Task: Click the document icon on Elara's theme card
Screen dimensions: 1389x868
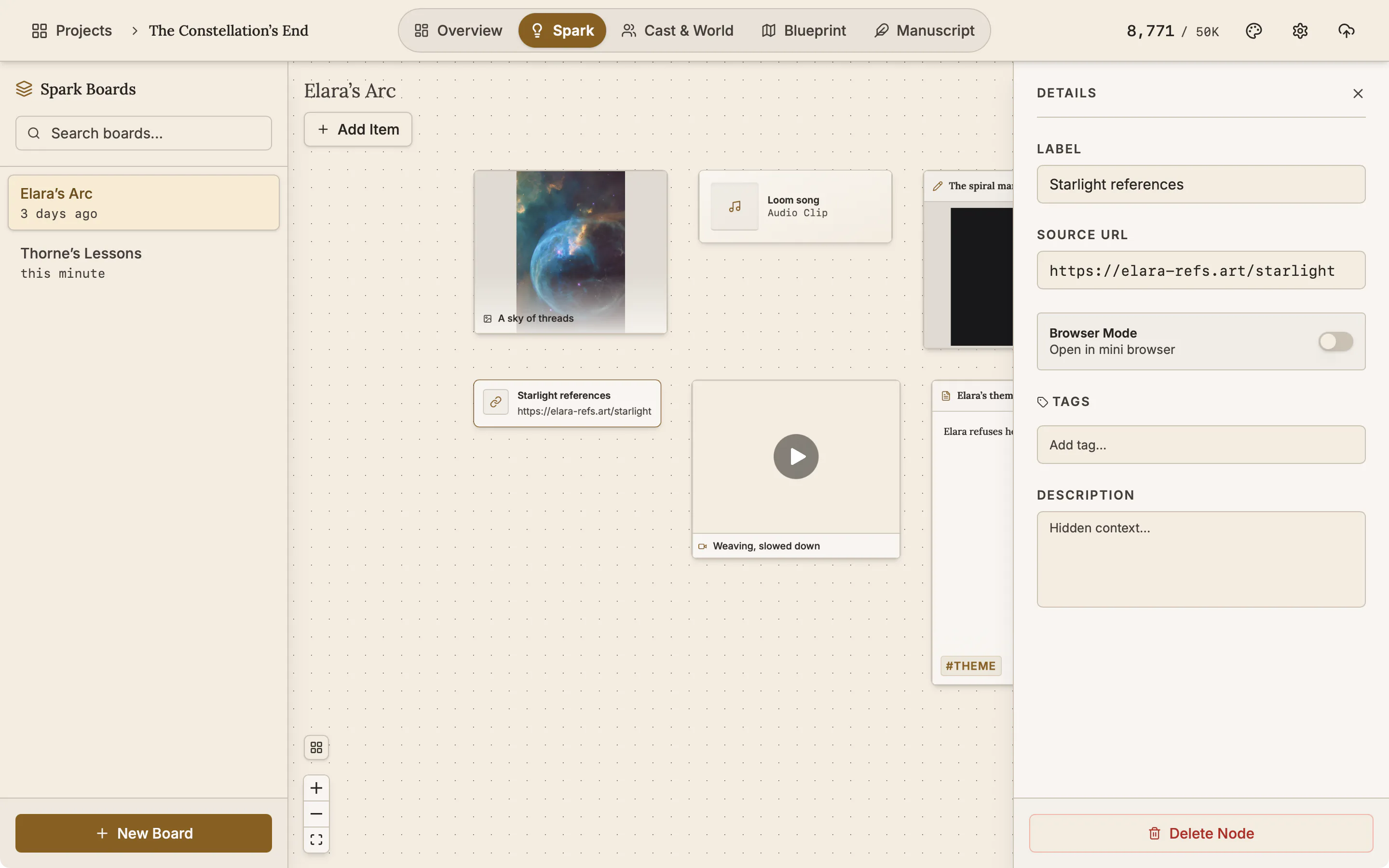Action: pos(946,395)
